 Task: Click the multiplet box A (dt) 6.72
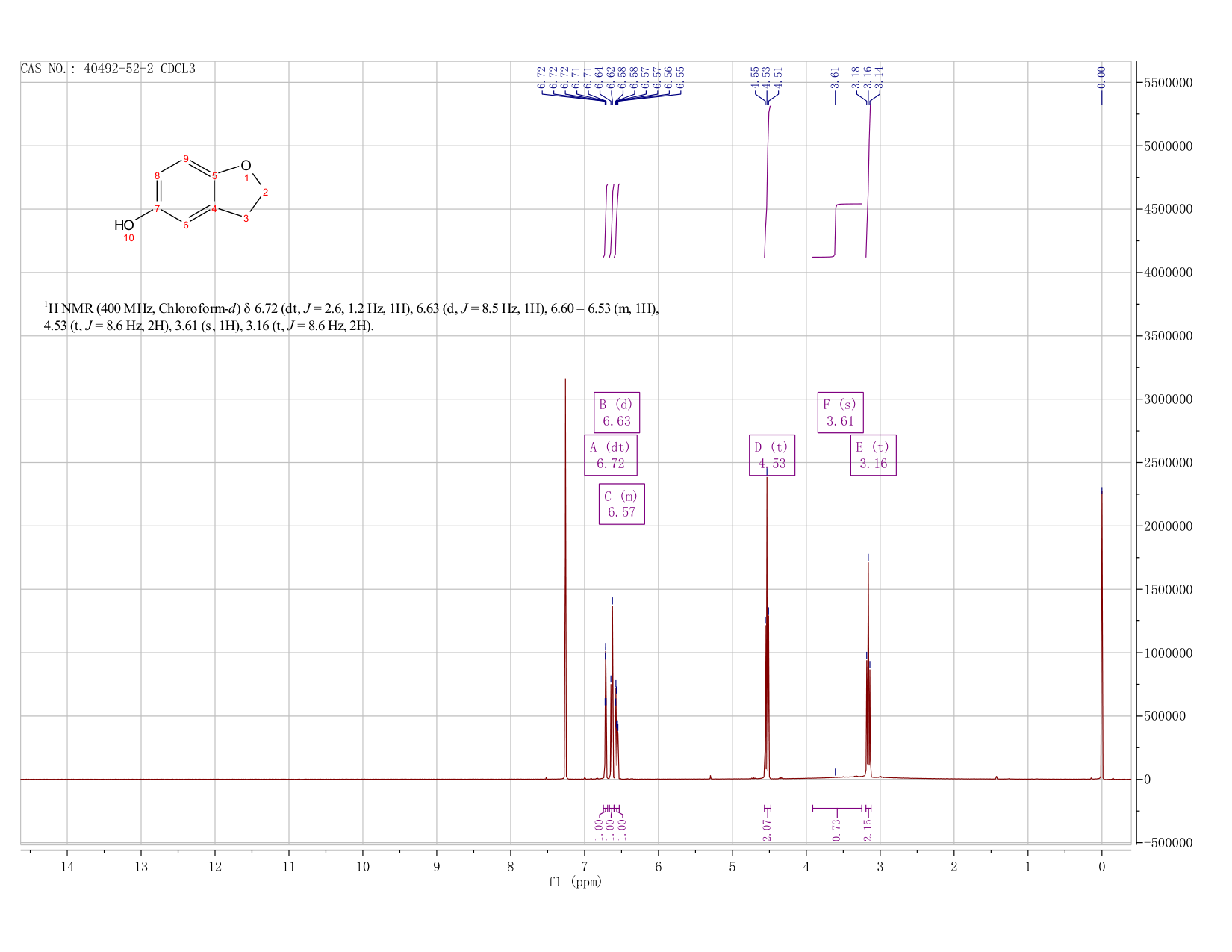point(610,455)
